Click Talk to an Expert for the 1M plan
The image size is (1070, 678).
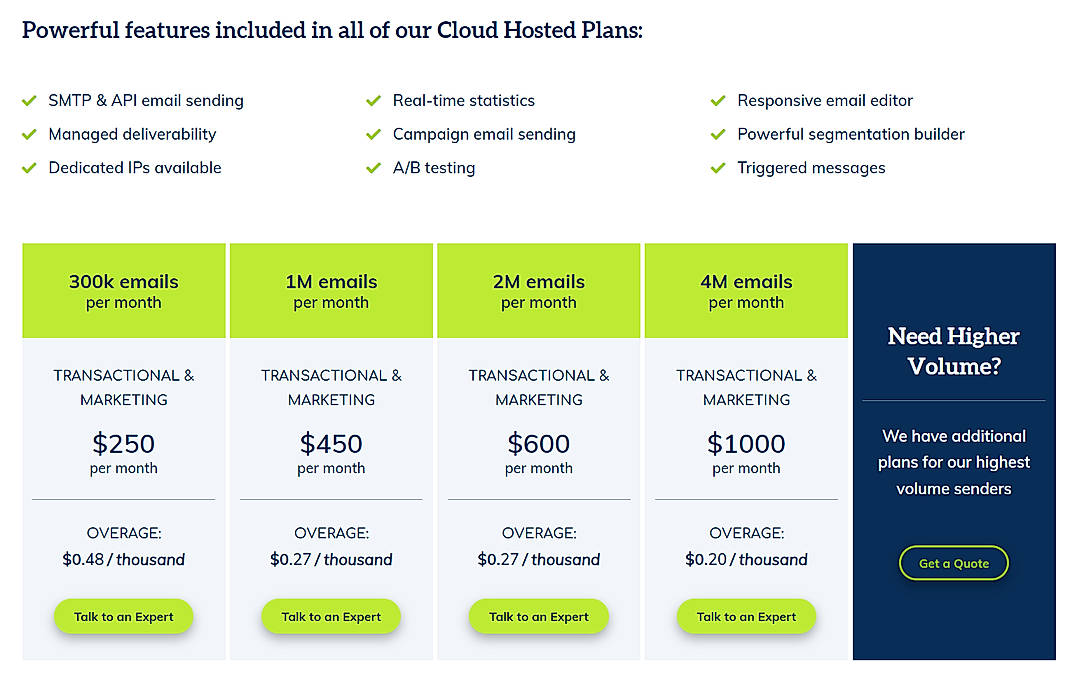coord(331,617)
